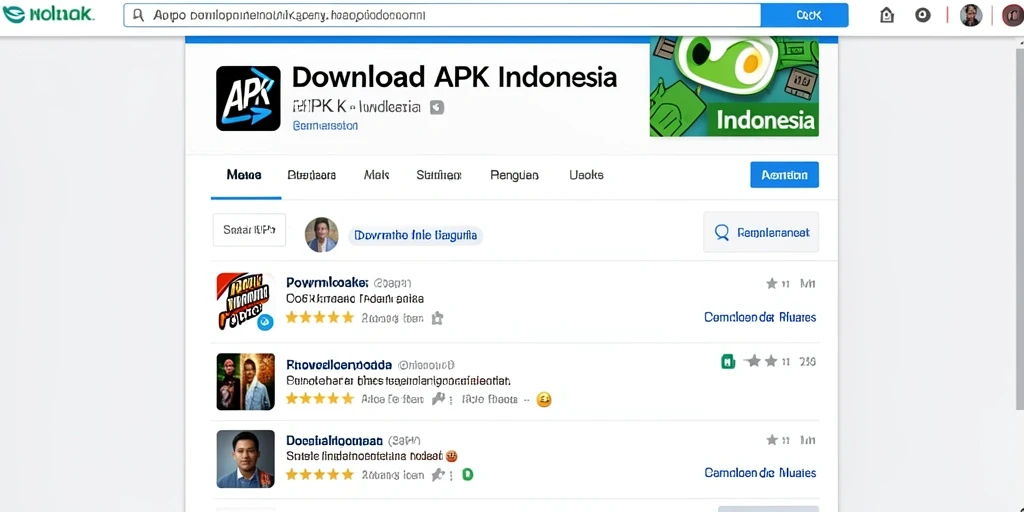Click the green square badge in Rhovedloemodda row

click(728, 361)
